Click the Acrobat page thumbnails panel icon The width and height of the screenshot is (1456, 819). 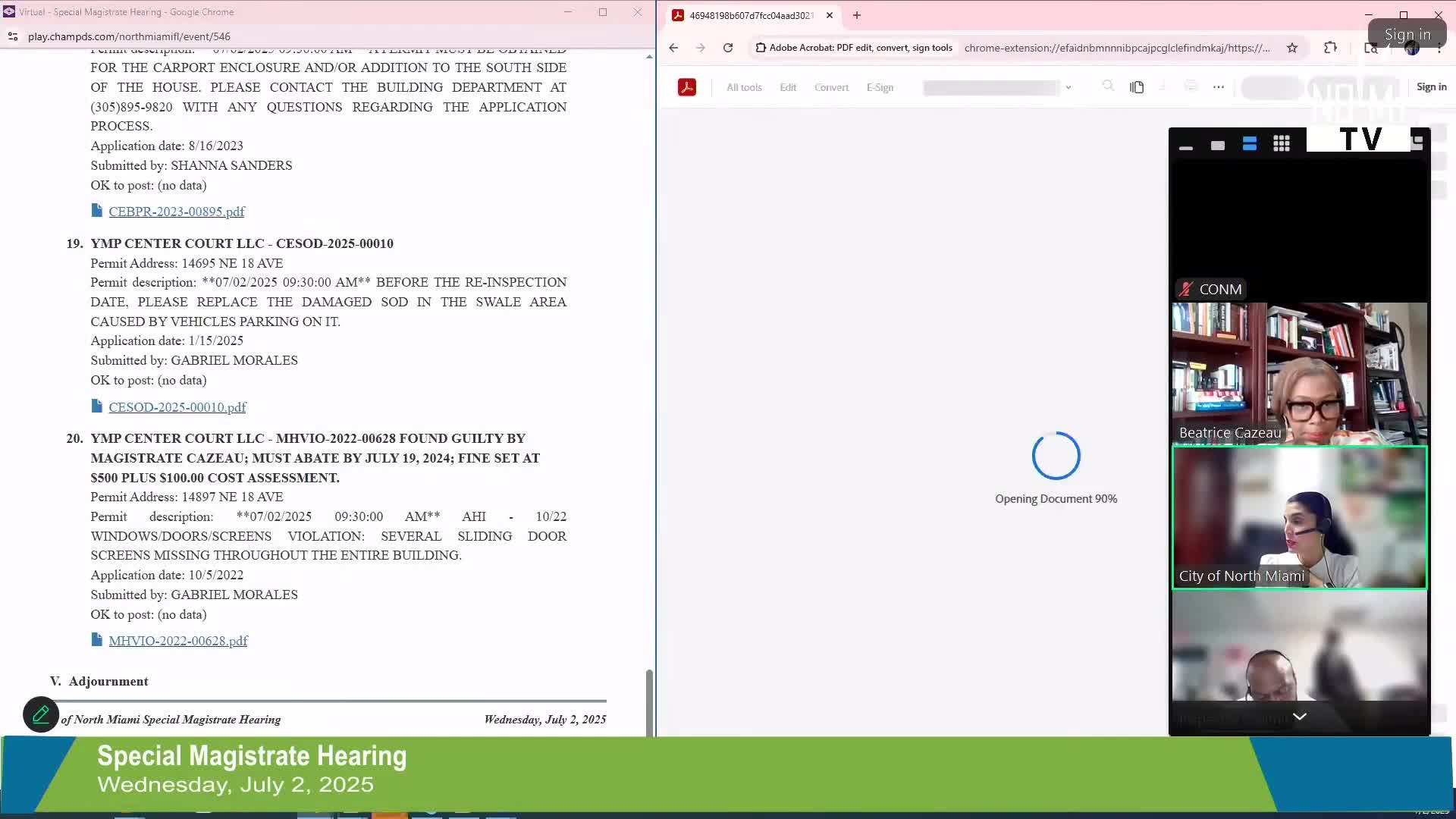pyautogui.click(x=1136, y=87)
